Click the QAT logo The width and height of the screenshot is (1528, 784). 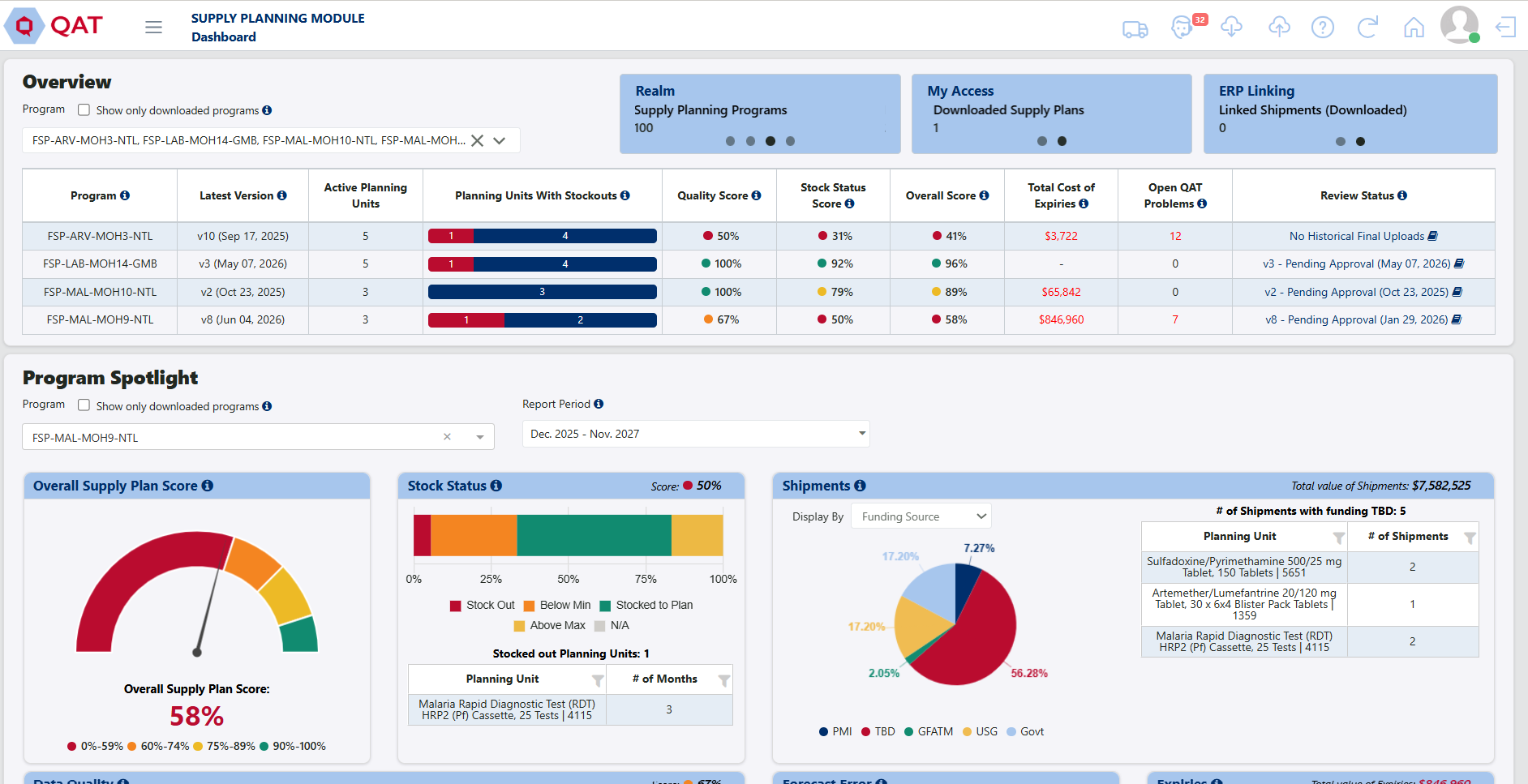point(54,26)
